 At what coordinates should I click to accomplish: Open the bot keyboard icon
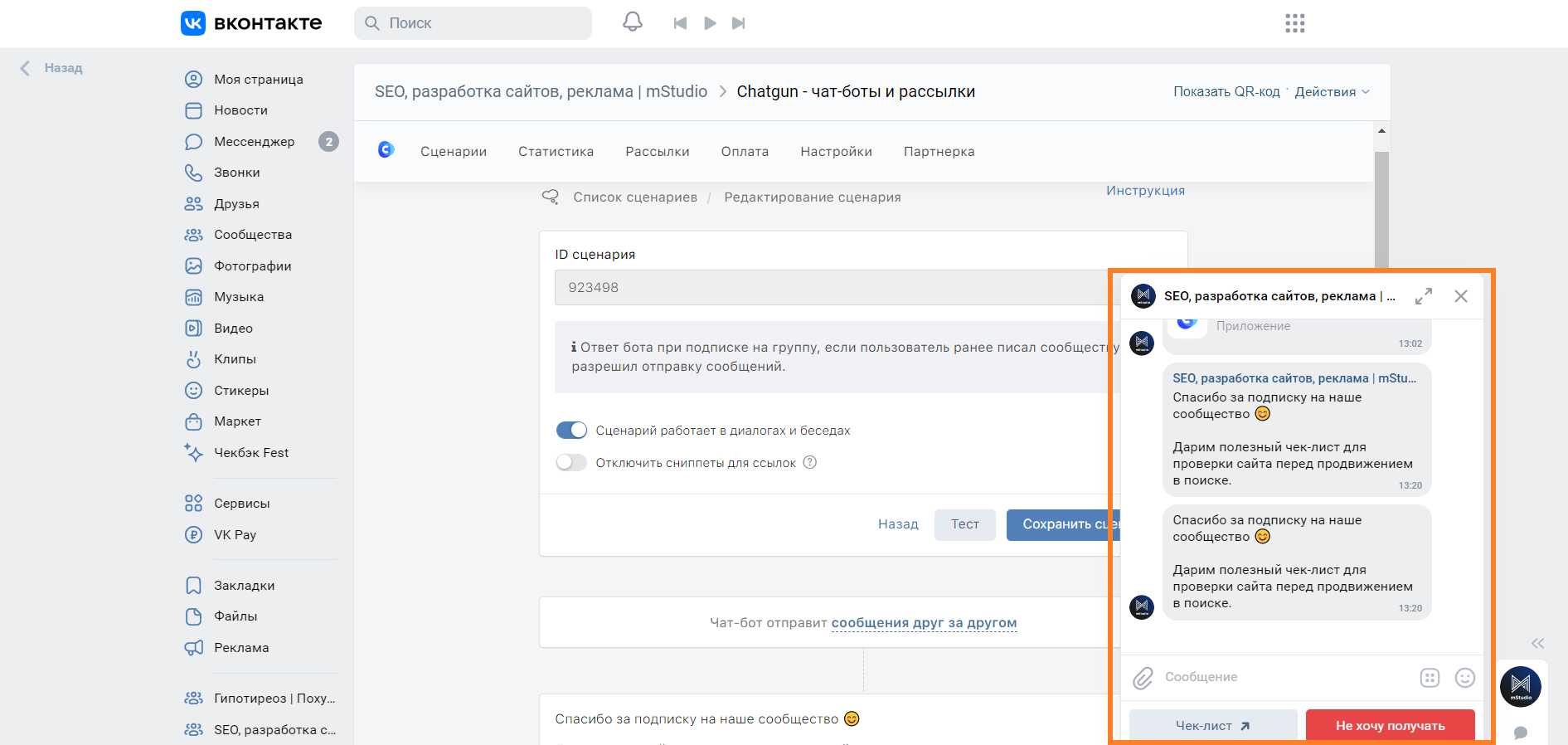click(1430, 678)
